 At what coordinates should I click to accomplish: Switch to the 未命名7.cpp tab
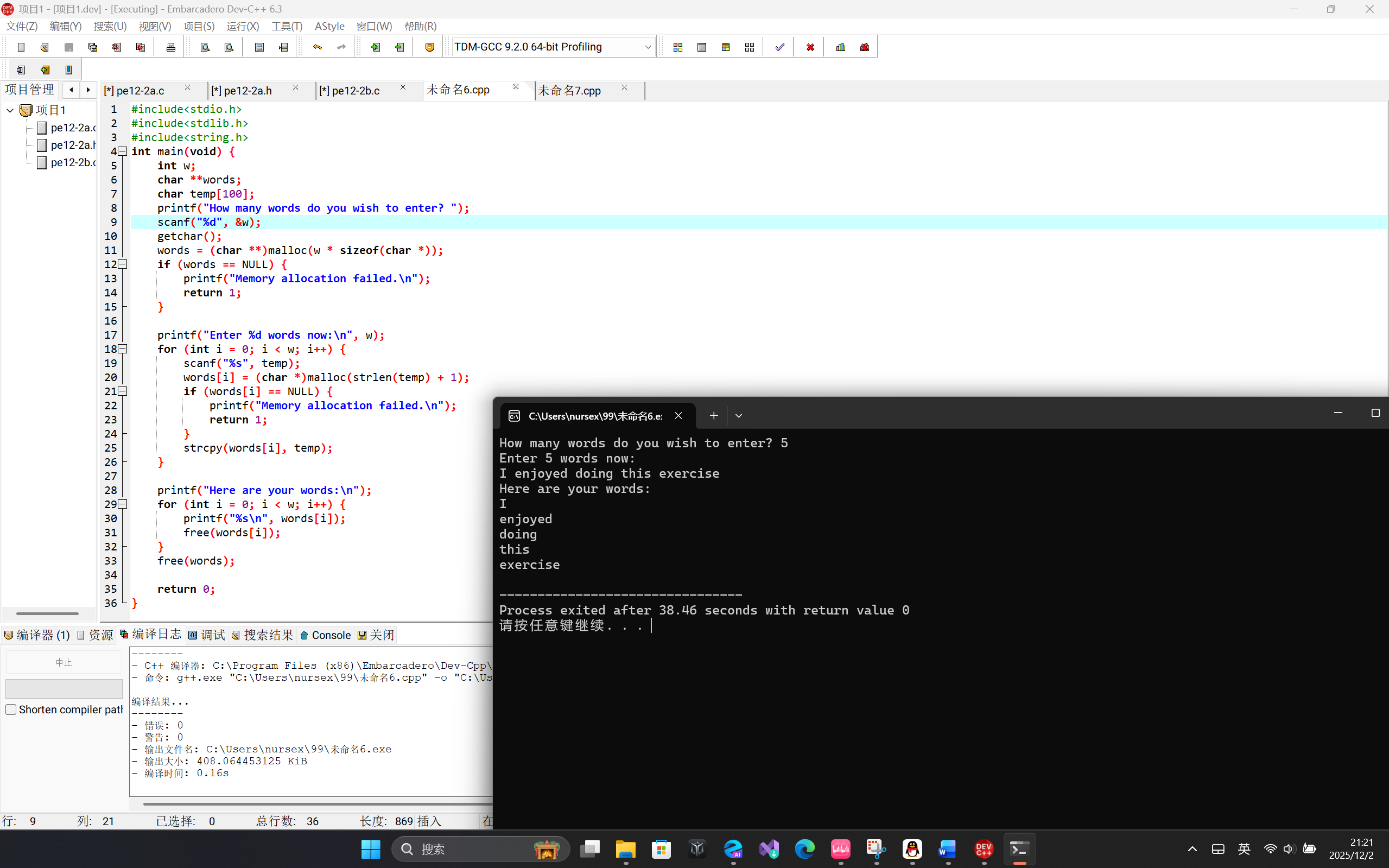569,91
